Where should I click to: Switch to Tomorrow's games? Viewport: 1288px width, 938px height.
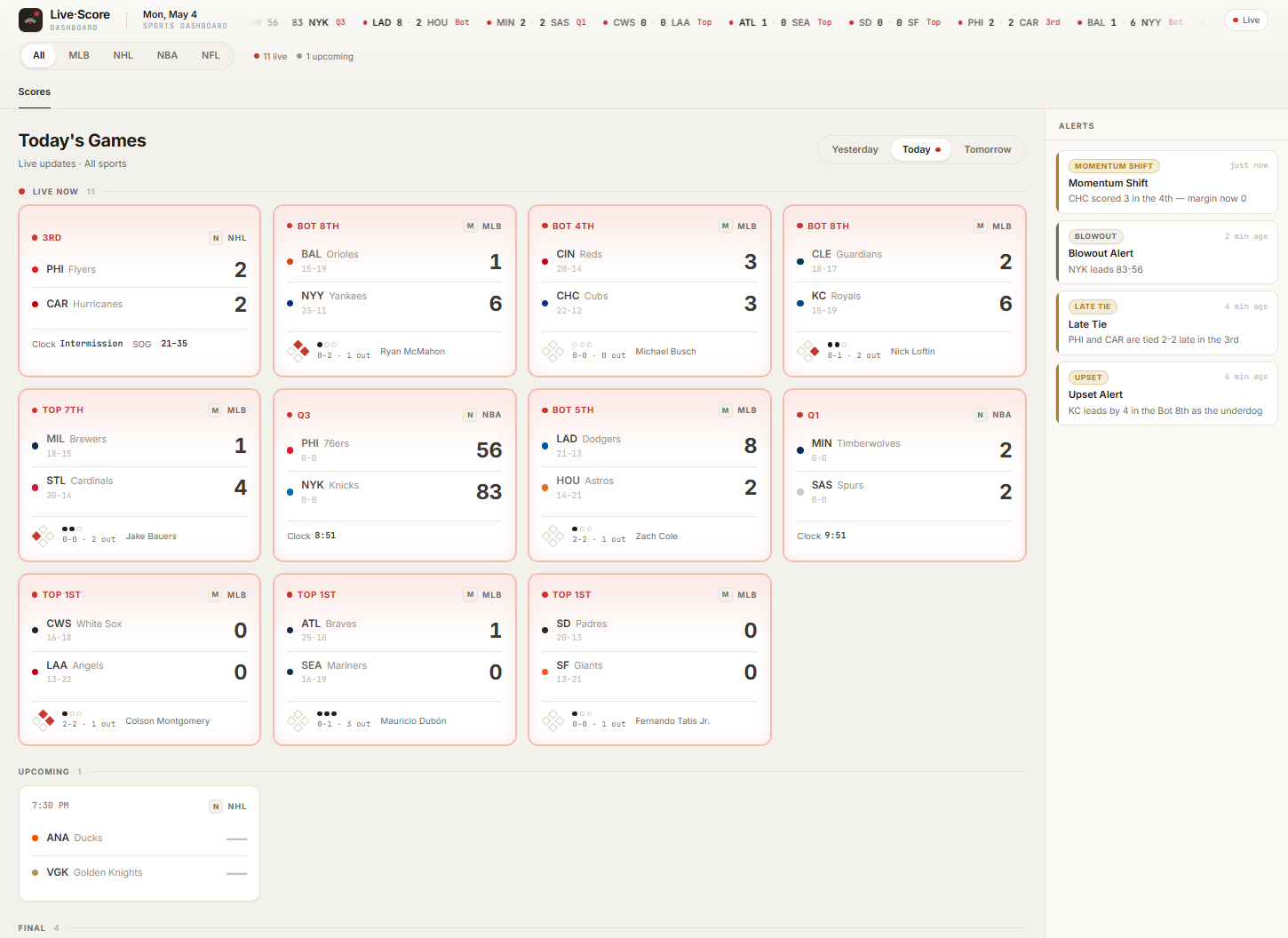988,150
